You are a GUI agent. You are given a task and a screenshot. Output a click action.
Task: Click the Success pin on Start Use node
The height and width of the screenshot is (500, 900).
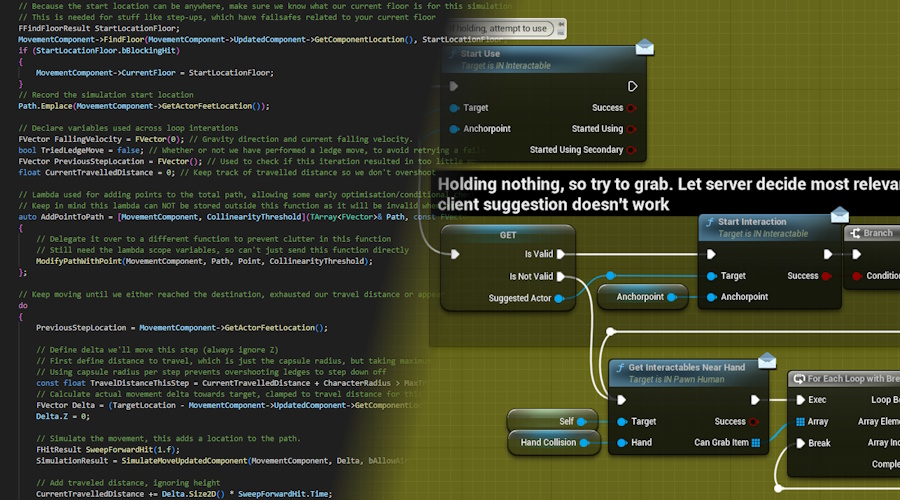[631, 108]
